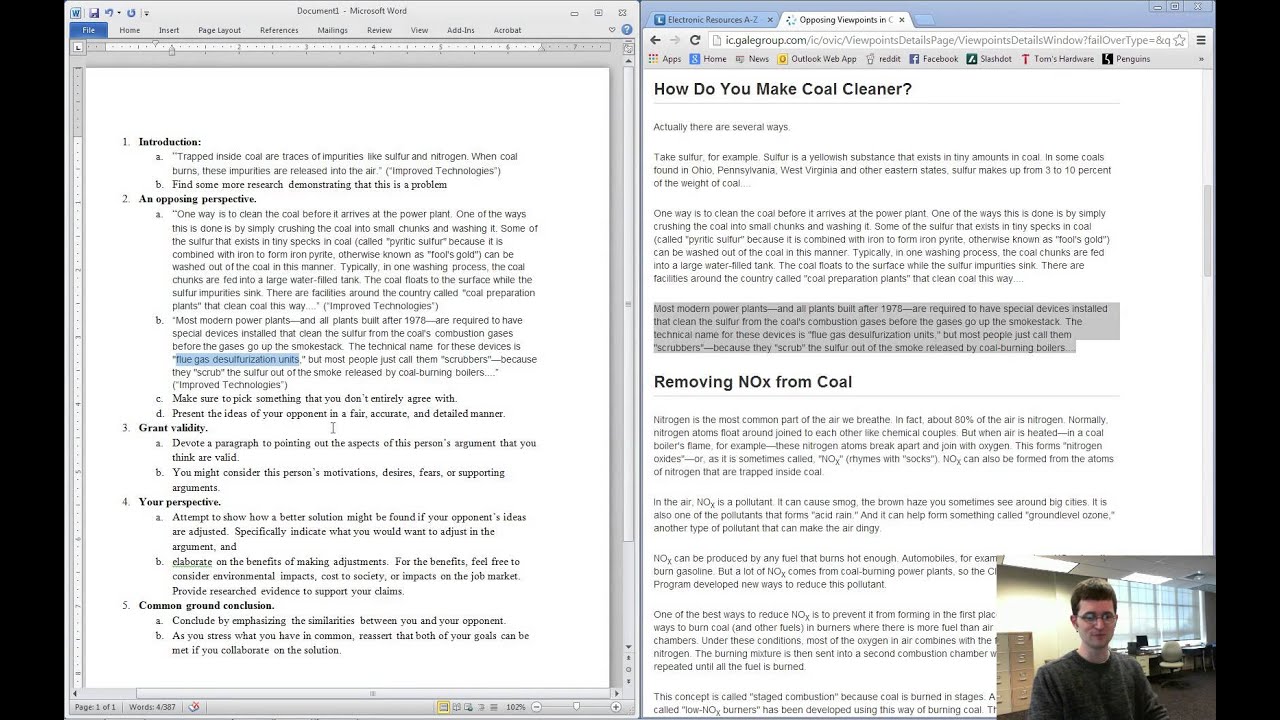The image size is (1280, 720).
Task: Open the Add-Ins ribbon tab
Action: [x=461, y=30]
